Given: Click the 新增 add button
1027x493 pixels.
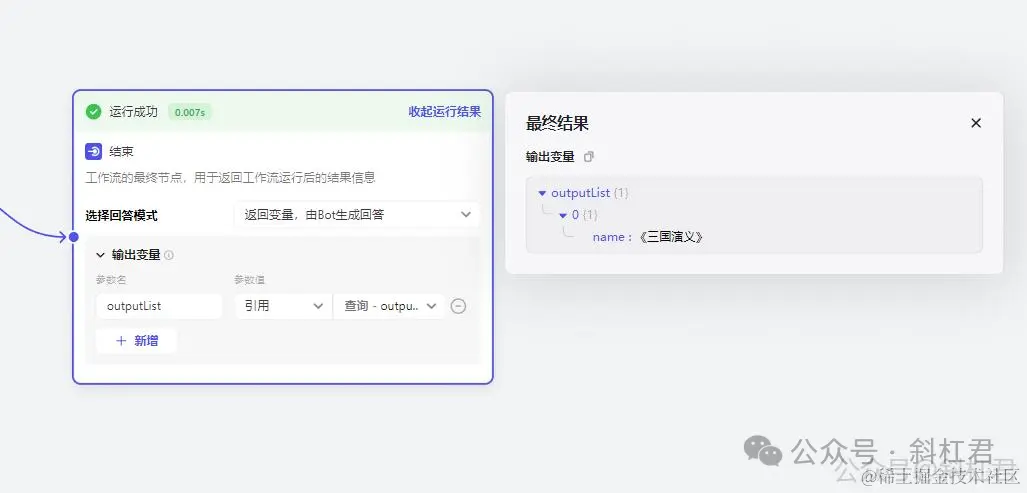Looking at the screenshot, I should 137,340.
